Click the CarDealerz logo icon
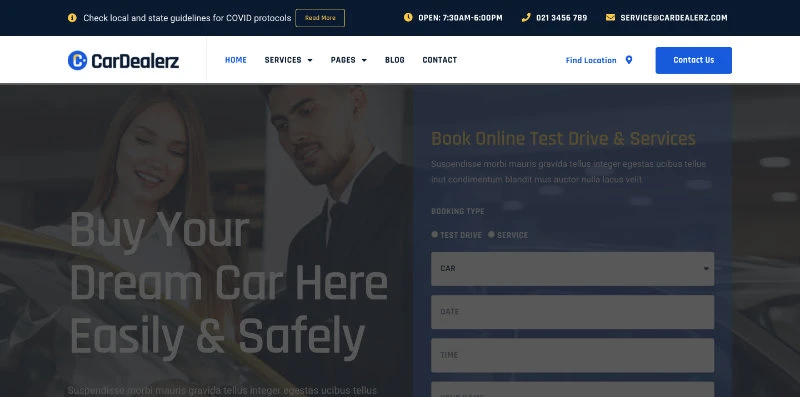800x397 pixels. [x=78, y=60]
